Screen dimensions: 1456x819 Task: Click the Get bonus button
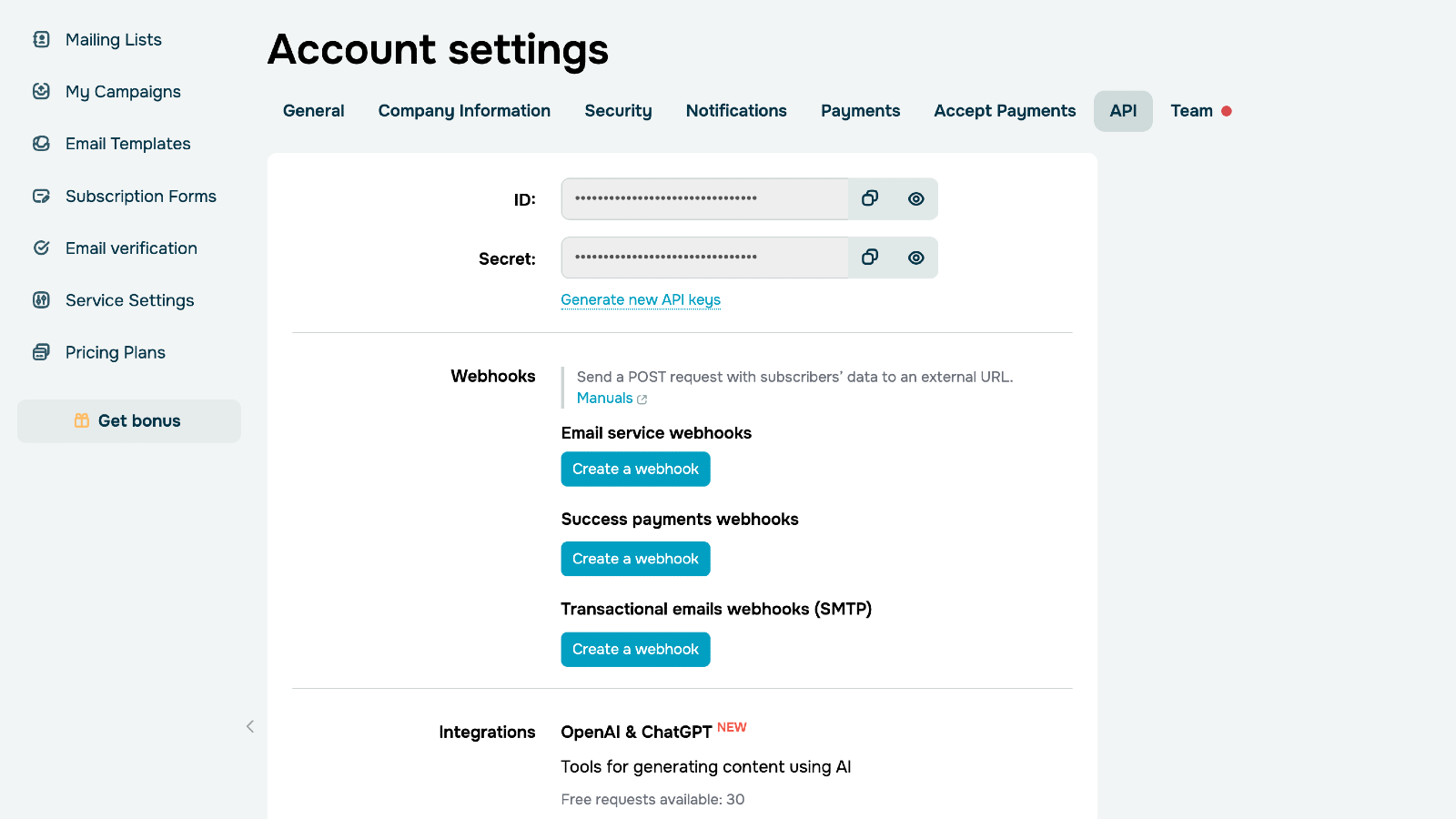point(129,421)
